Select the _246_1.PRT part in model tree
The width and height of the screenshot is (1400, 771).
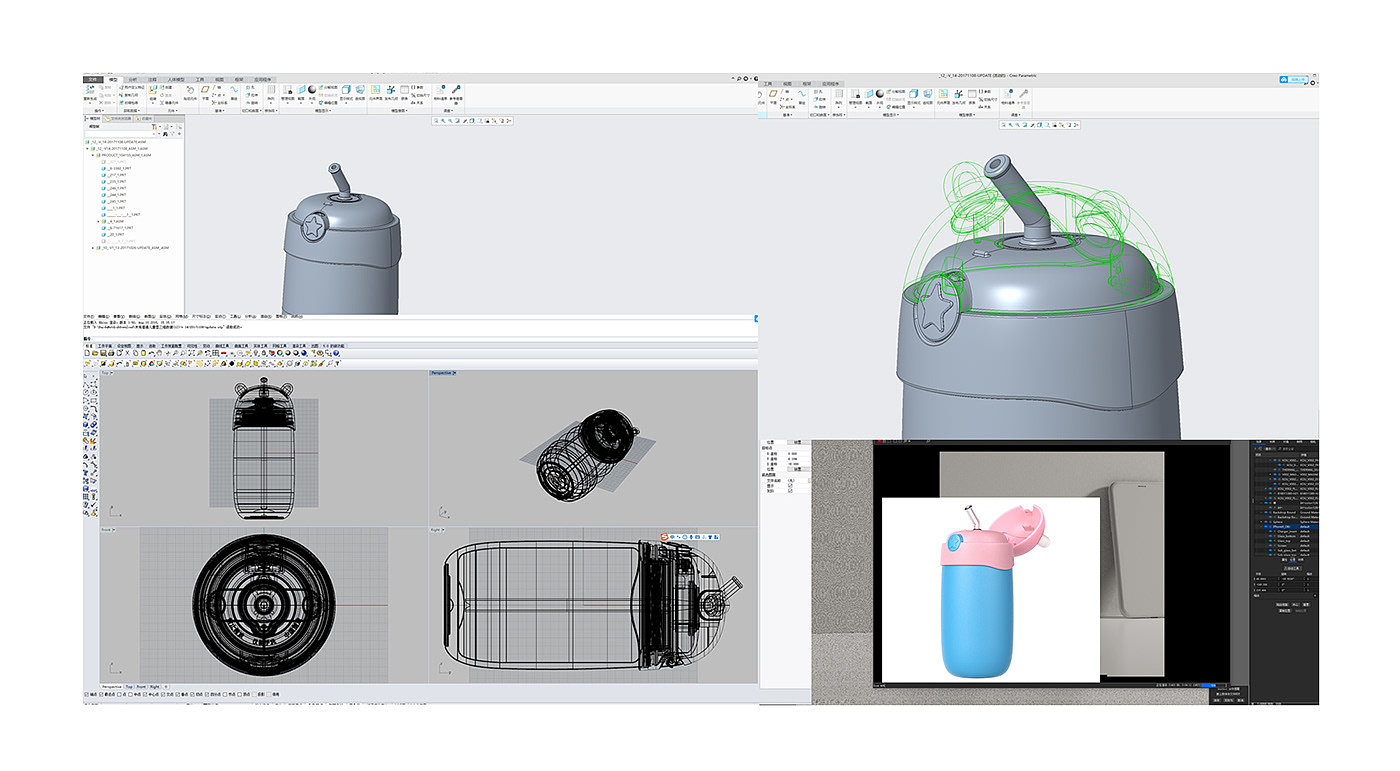[115, 188]
